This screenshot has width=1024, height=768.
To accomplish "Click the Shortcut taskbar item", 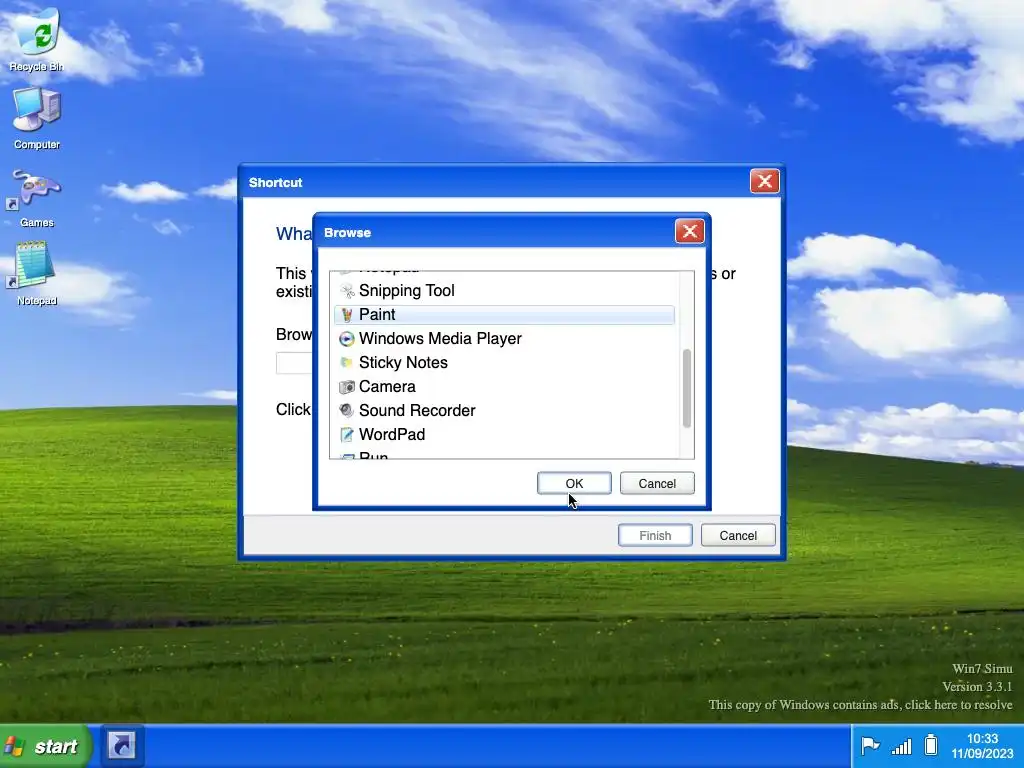I will click(121, 746).
